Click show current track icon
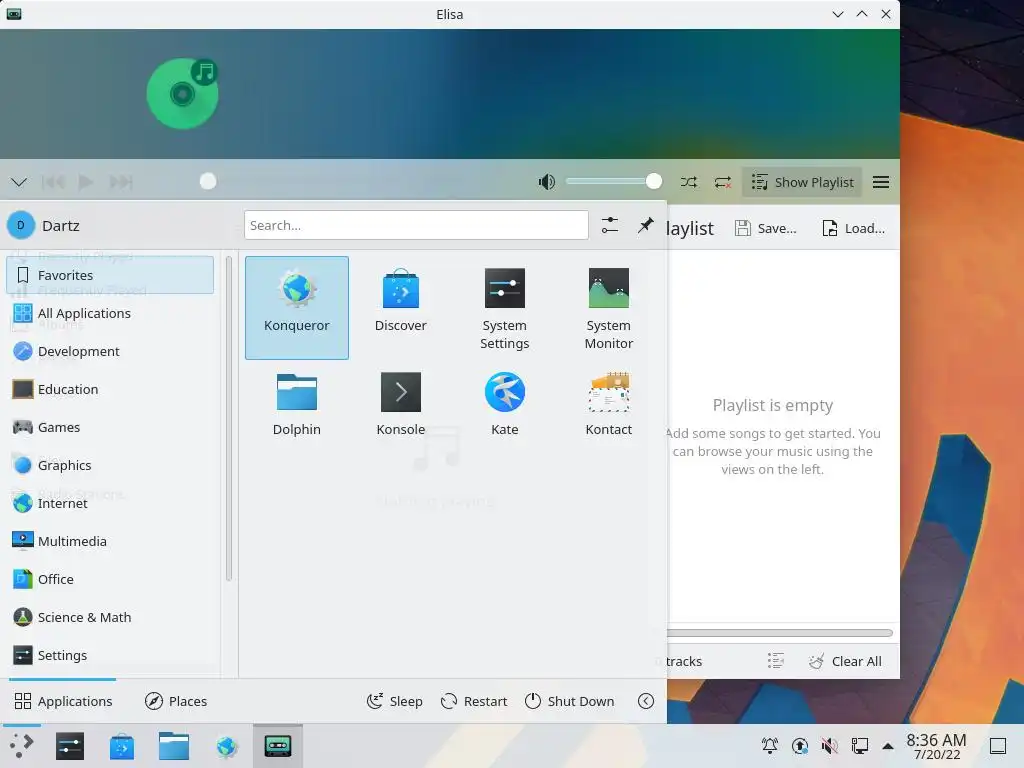The height and width of the screenshot is (768, 1024). pos(775,661)
